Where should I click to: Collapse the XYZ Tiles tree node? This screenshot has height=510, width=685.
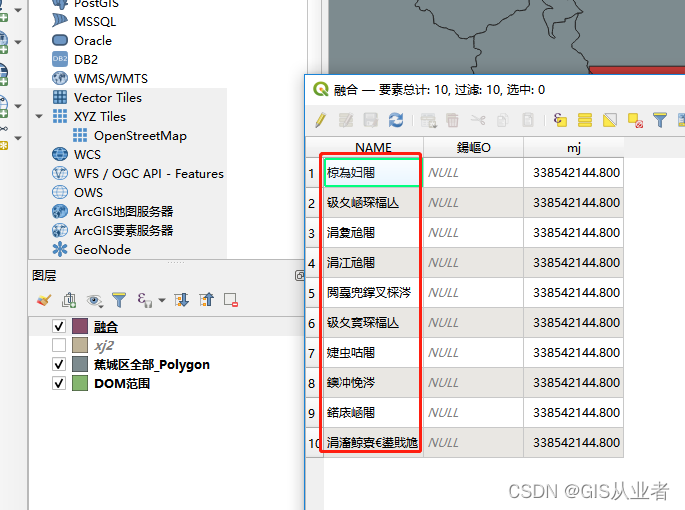(39, 117)
